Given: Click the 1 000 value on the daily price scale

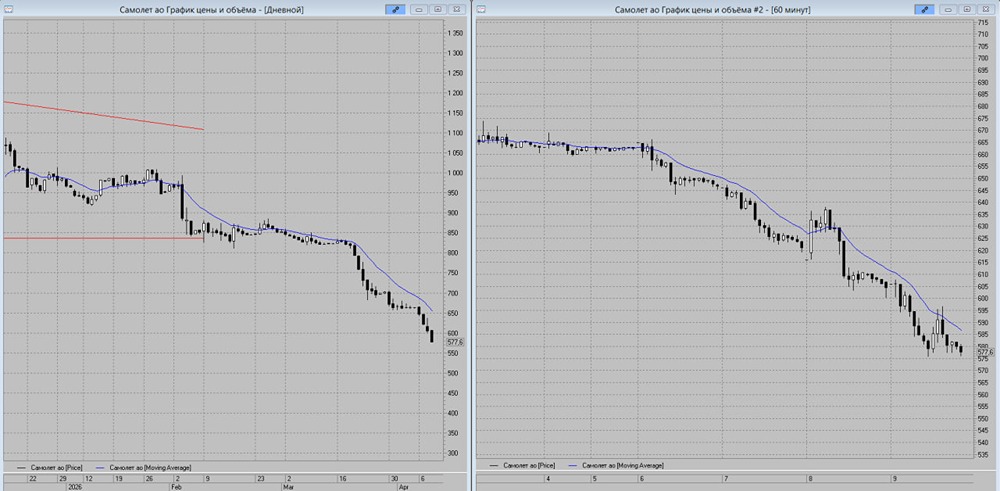Looking at the screenshot, I should (455, 173).
